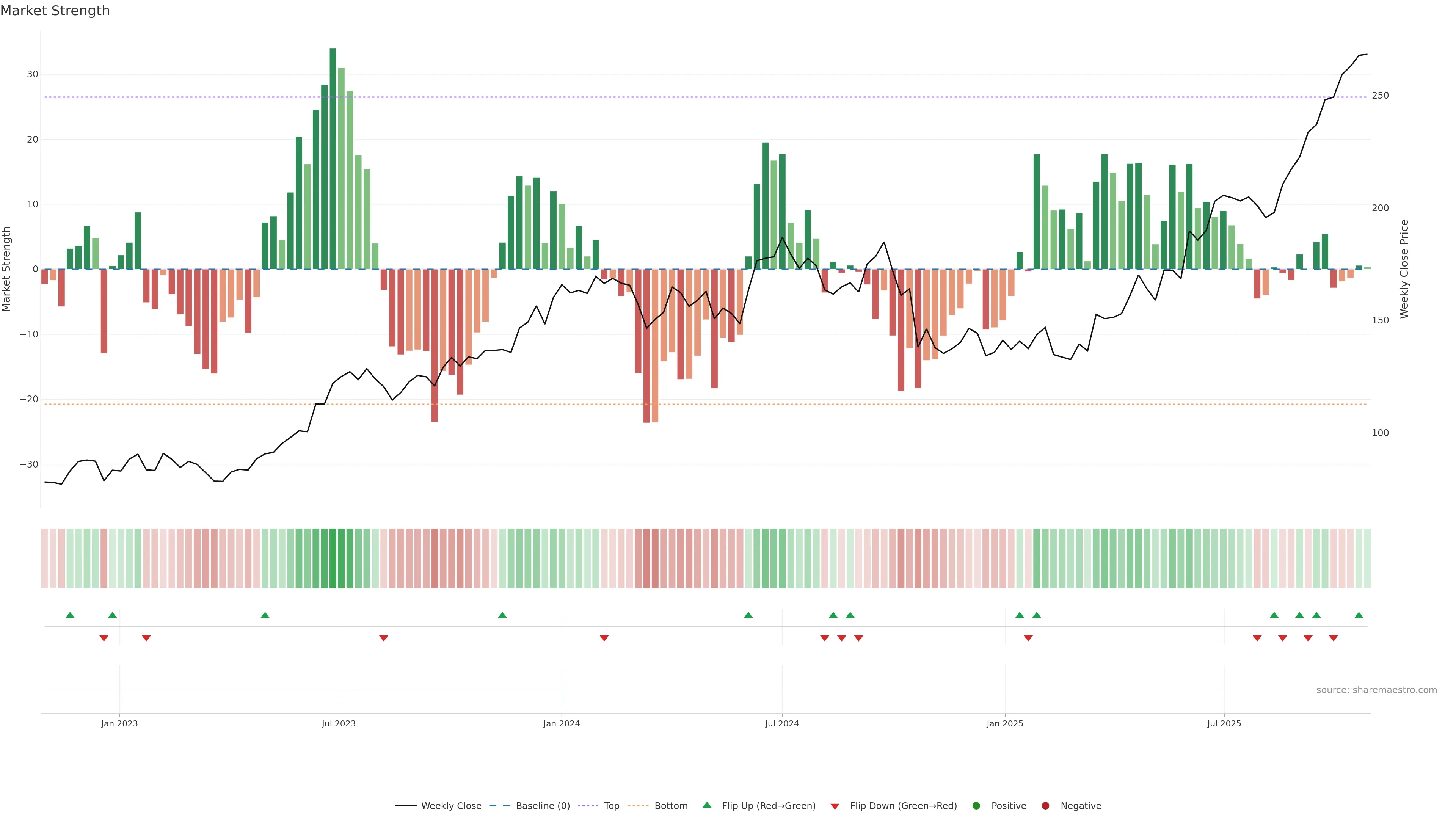Click first red flip-down triangle marker

(104, 638)
